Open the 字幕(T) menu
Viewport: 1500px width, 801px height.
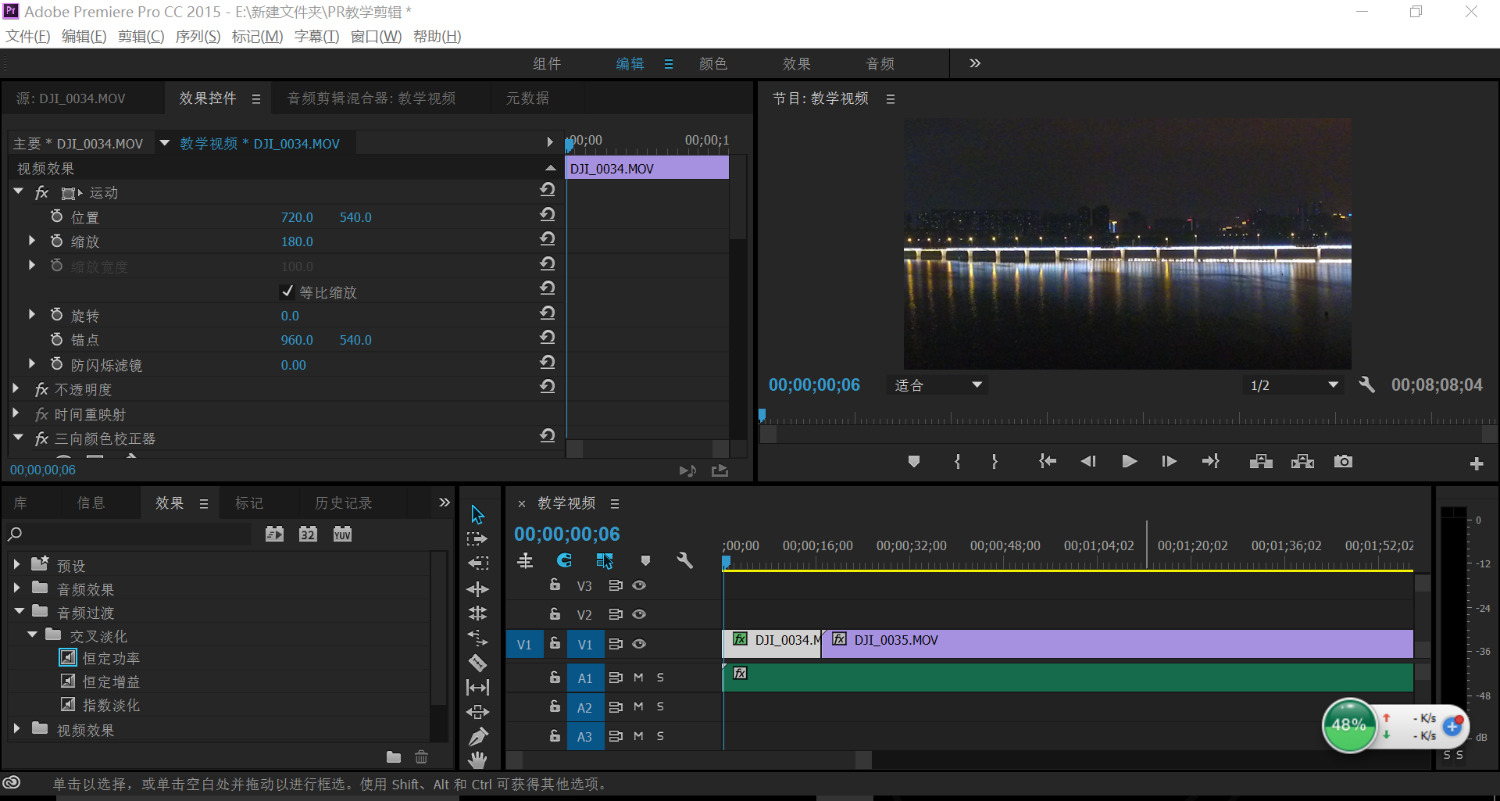(317, 36)
